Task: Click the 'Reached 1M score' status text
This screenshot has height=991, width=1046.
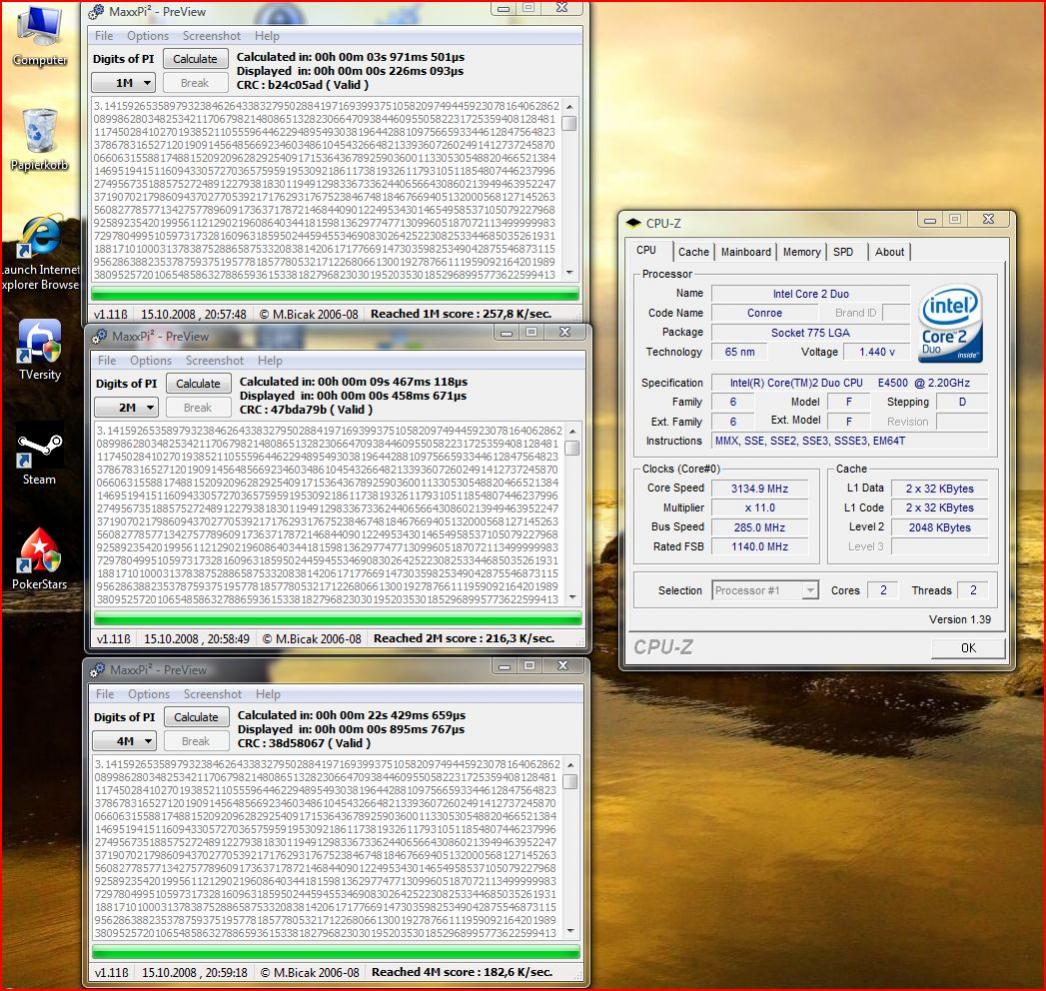Action: pos(461,313)
